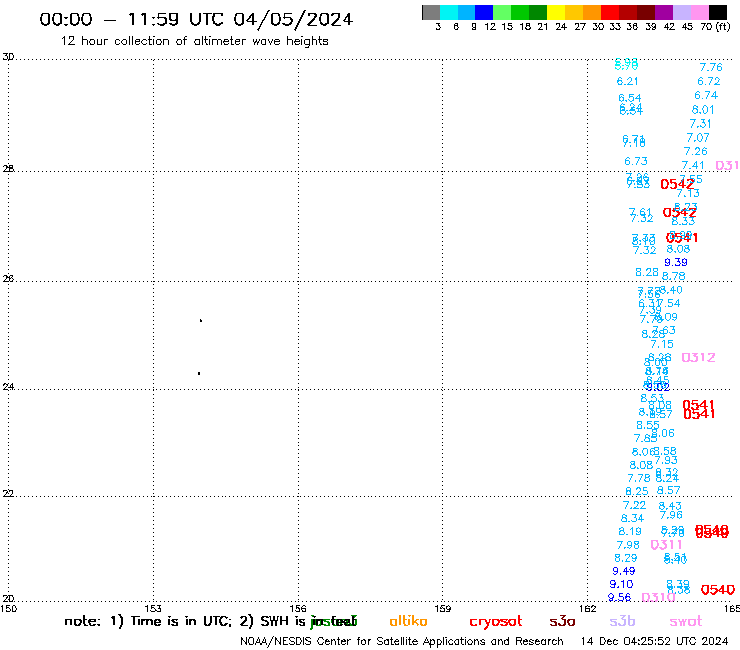Click the dark blue value 9.10
Screen dimensions: 740x650
[621, 584]
